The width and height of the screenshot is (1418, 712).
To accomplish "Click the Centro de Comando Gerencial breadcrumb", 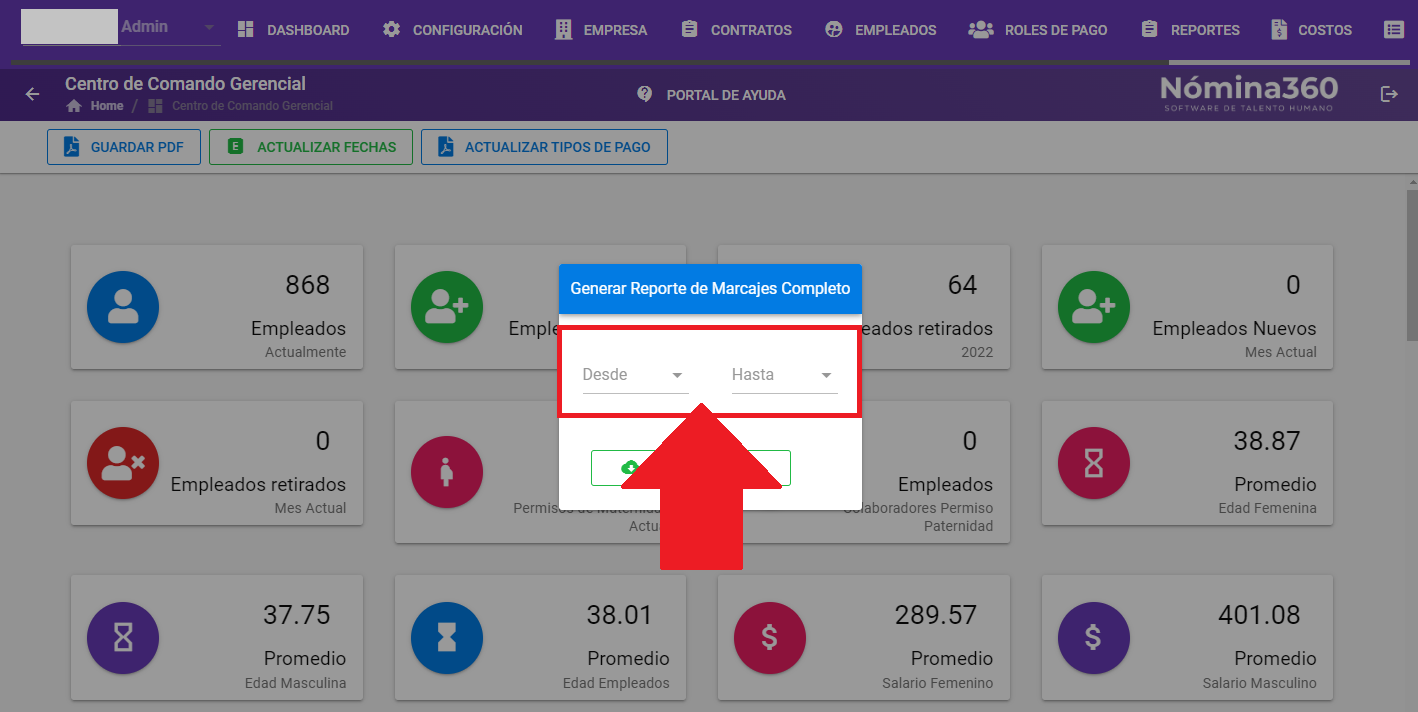I will click(x=241, y=106).
